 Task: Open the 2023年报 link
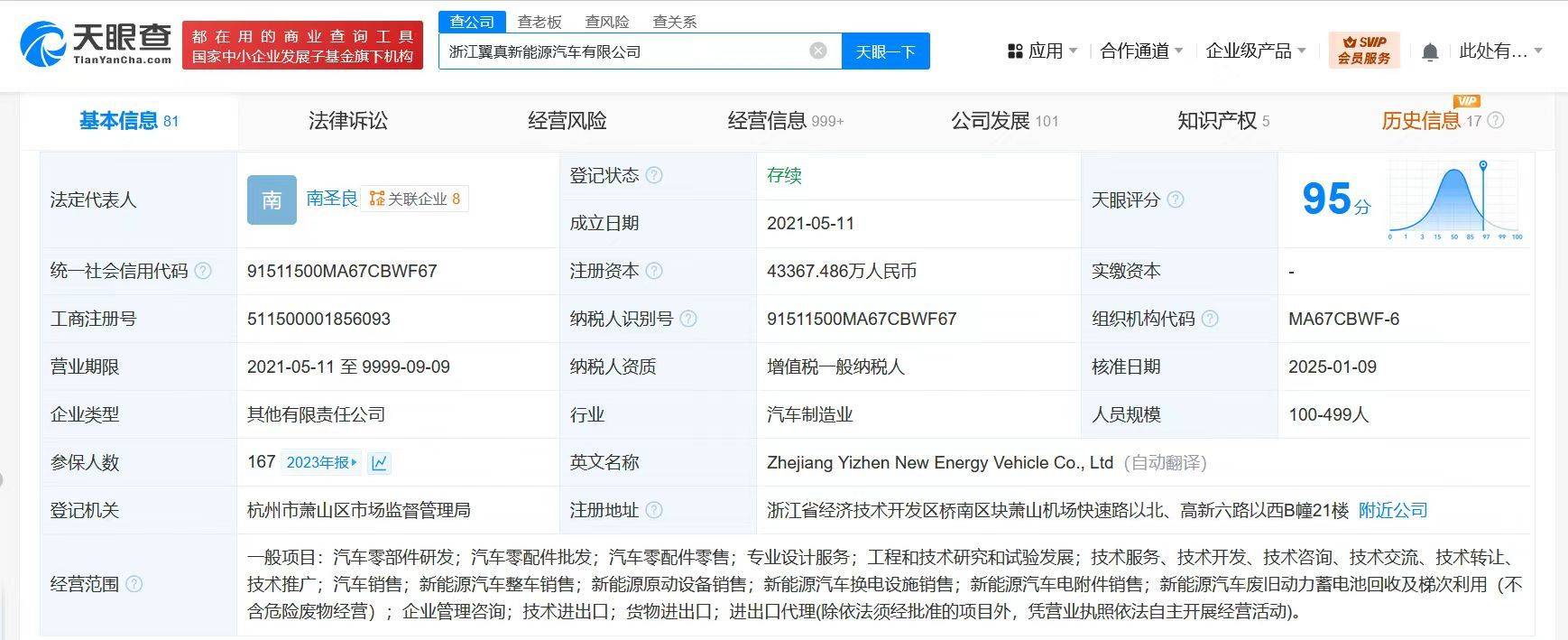[x=322, y=462]
